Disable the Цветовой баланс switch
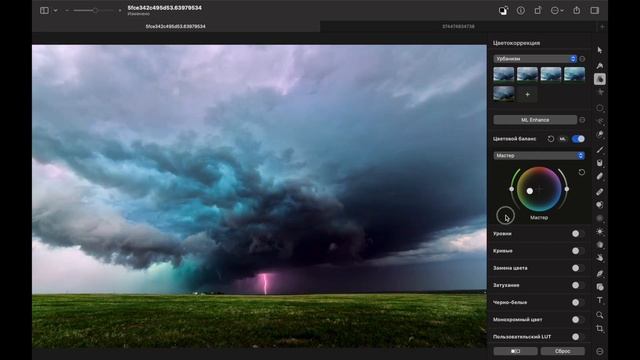Image resolution: width=640 pixels, height=360 pixels. click(x=578, y=139)
